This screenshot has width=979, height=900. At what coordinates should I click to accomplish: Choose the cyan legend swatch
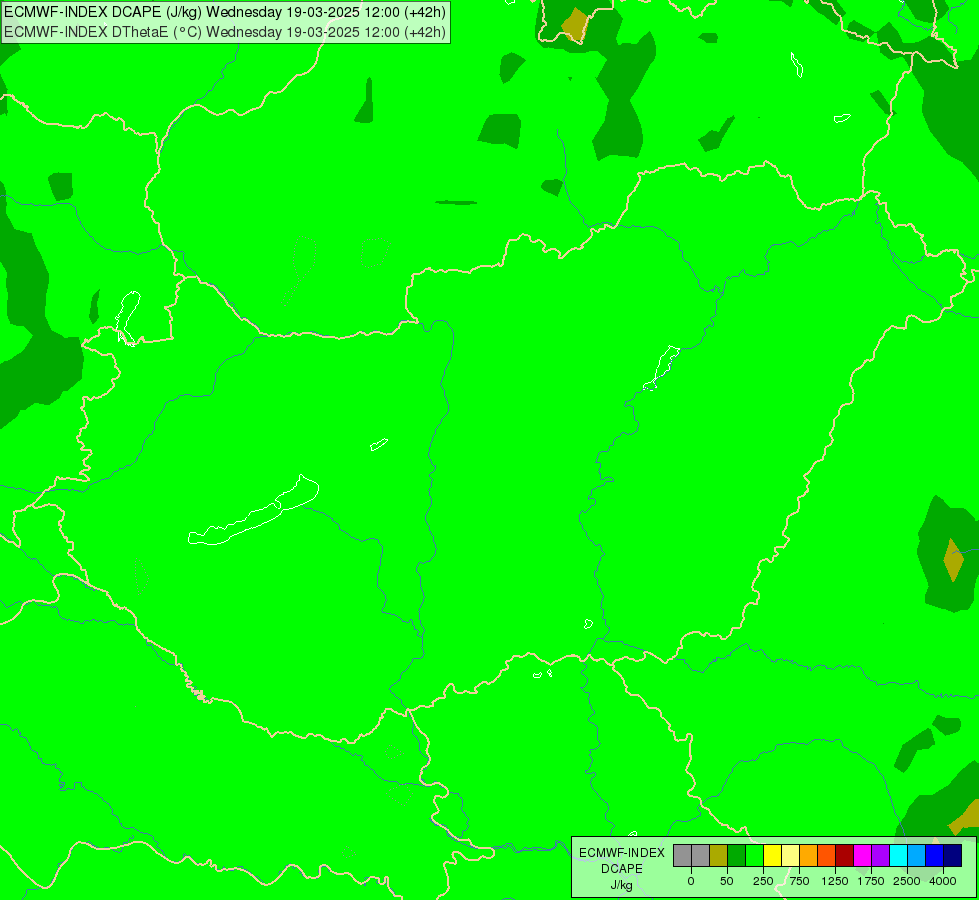[899, 856]
